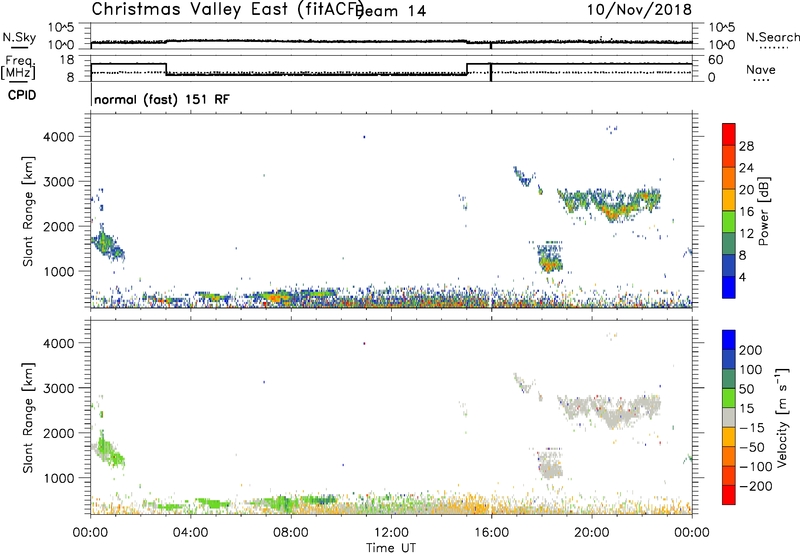Click the date '10/Nov/2018'
Image resolution: width=800 pixels, height=554 pixels.
[x=639, y=9]
